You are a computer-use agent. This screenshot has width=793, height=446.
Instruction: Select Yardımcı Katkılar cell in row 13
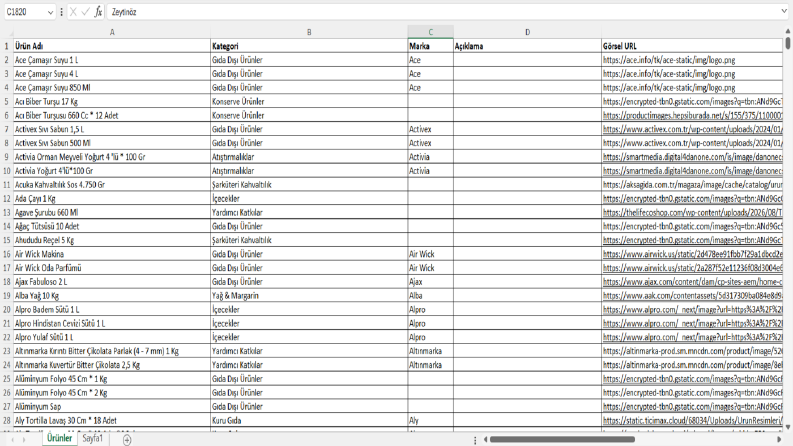pos(309,212)
